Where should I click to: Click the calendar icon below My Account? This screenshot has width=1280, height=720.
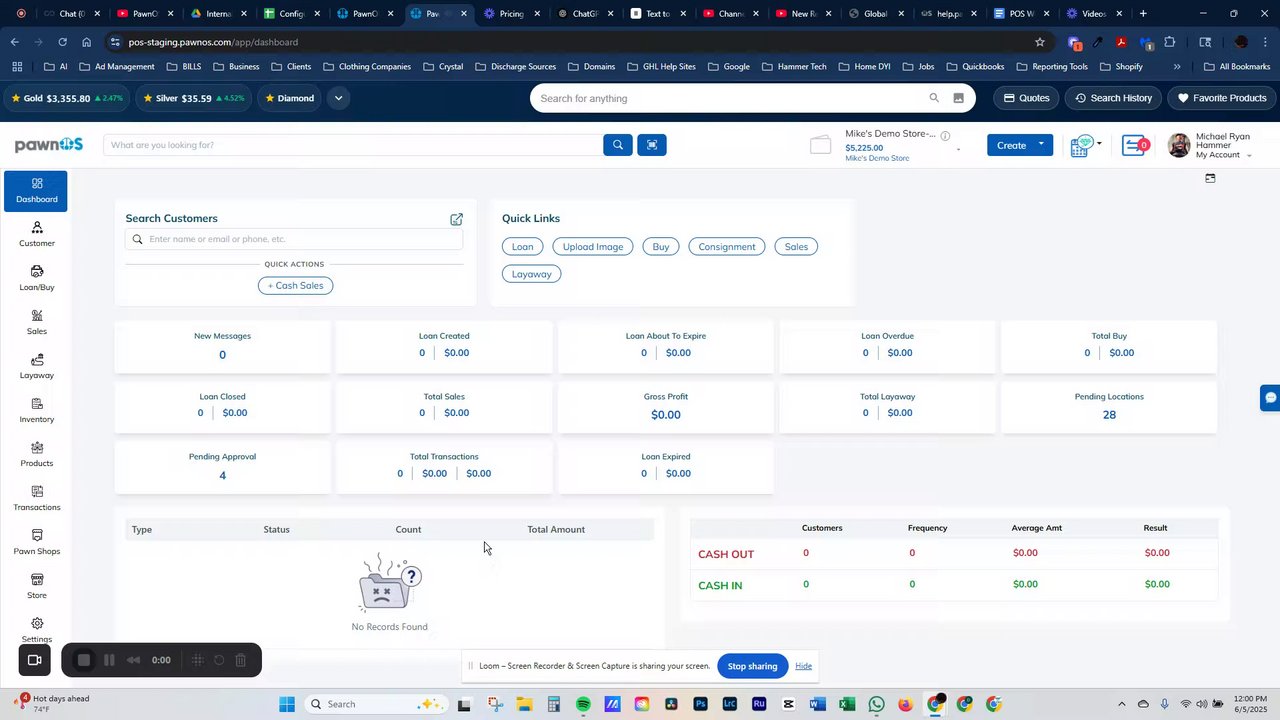coord(1210,178)
